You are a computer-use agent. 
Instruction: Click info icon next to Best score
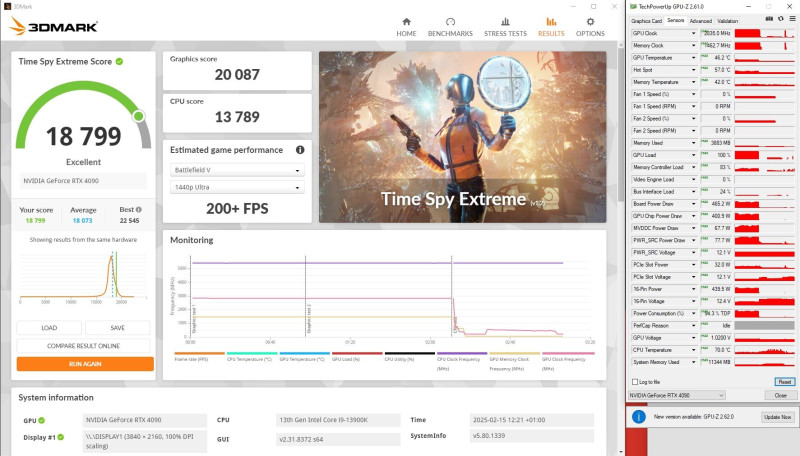139,210
